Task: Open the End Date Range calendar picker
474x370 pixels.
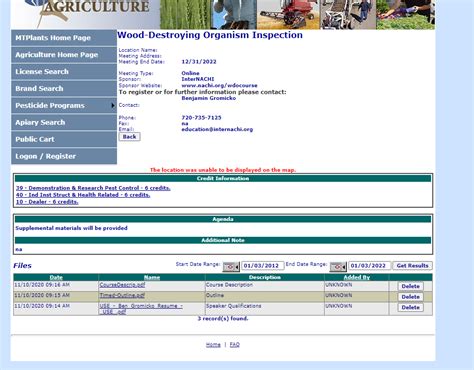Action: 338,267
